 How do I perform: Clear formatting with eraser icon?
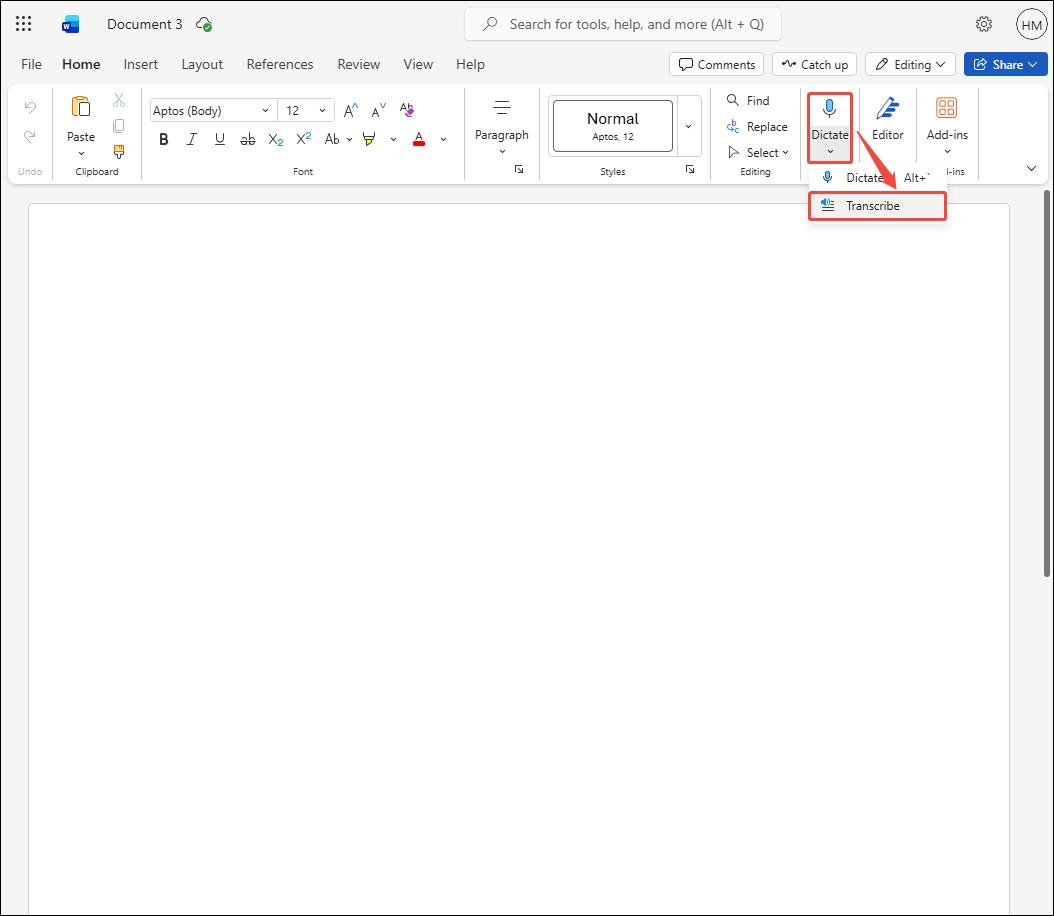coord(407,110)
